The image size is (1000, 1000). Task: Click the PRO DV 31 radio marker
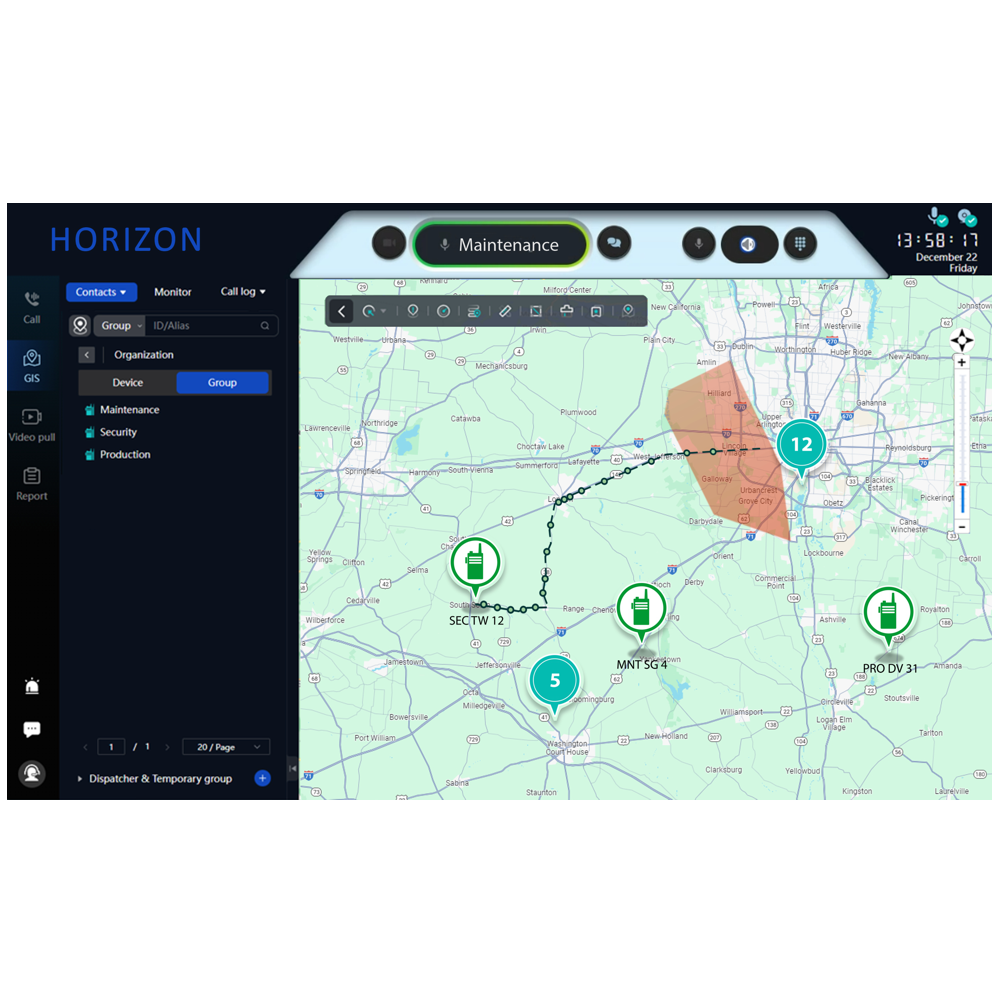click(x=888, y=613)
